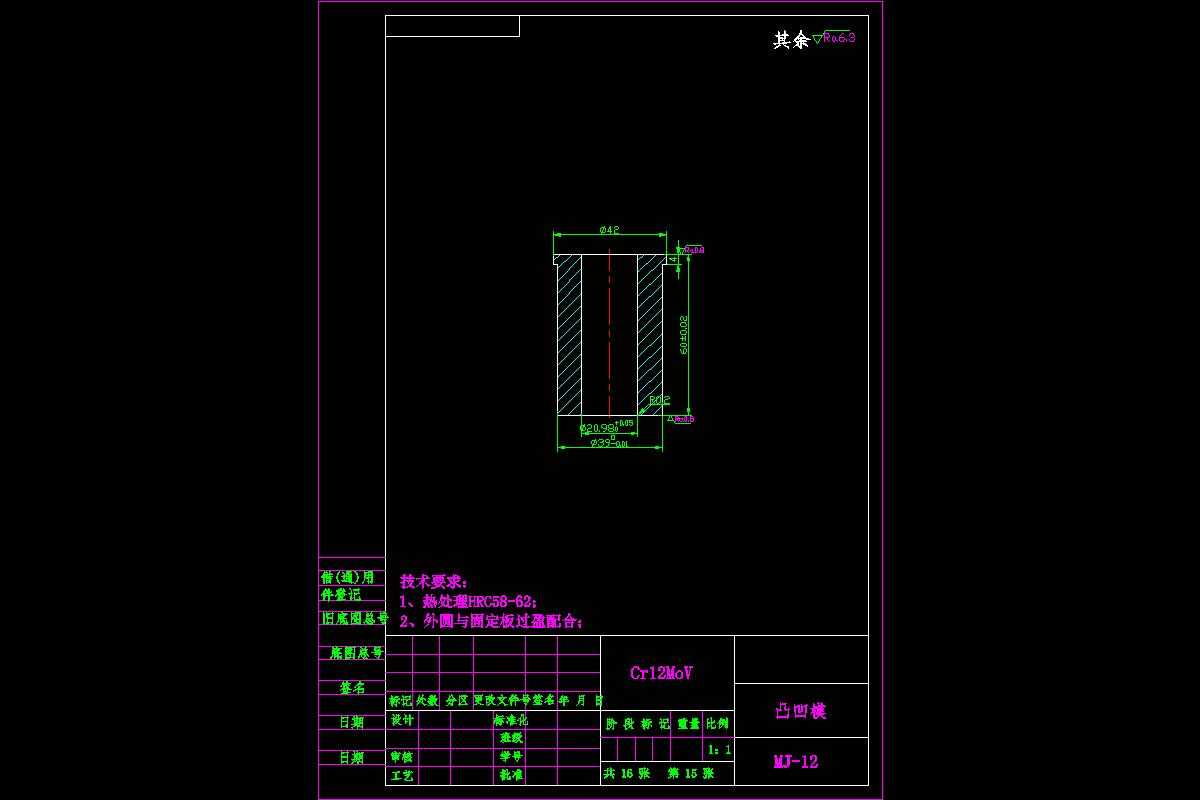Select the scale value 1:1
Image resolution: width=1200 pixels, height=800 pixels.
pos(719,749)
